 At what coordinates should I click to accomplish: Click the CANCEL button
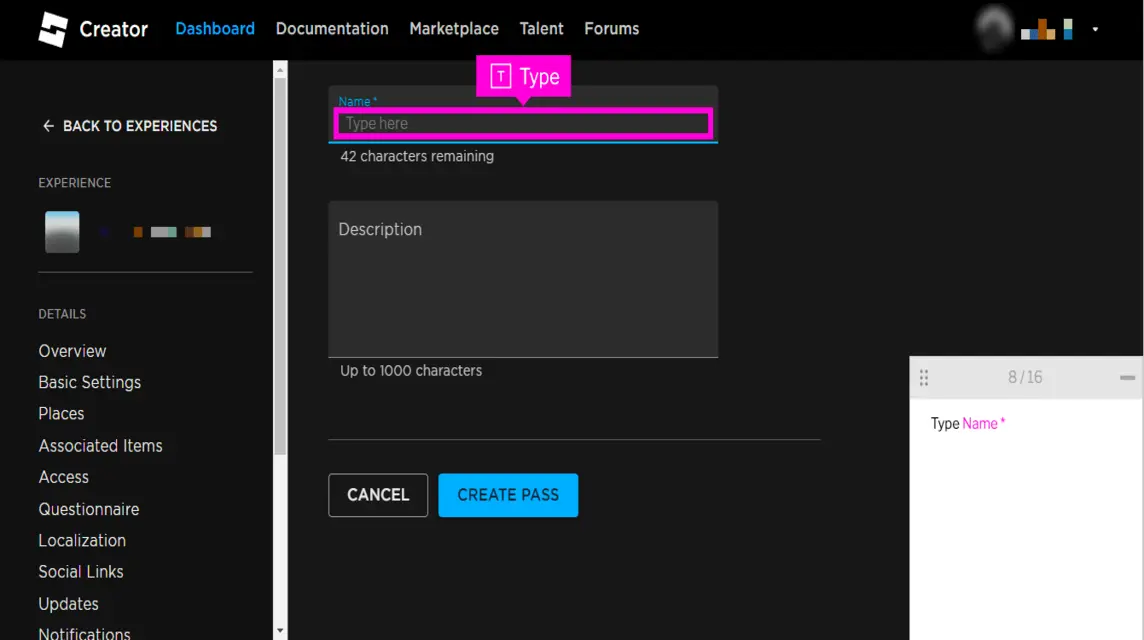click(378, 495)
